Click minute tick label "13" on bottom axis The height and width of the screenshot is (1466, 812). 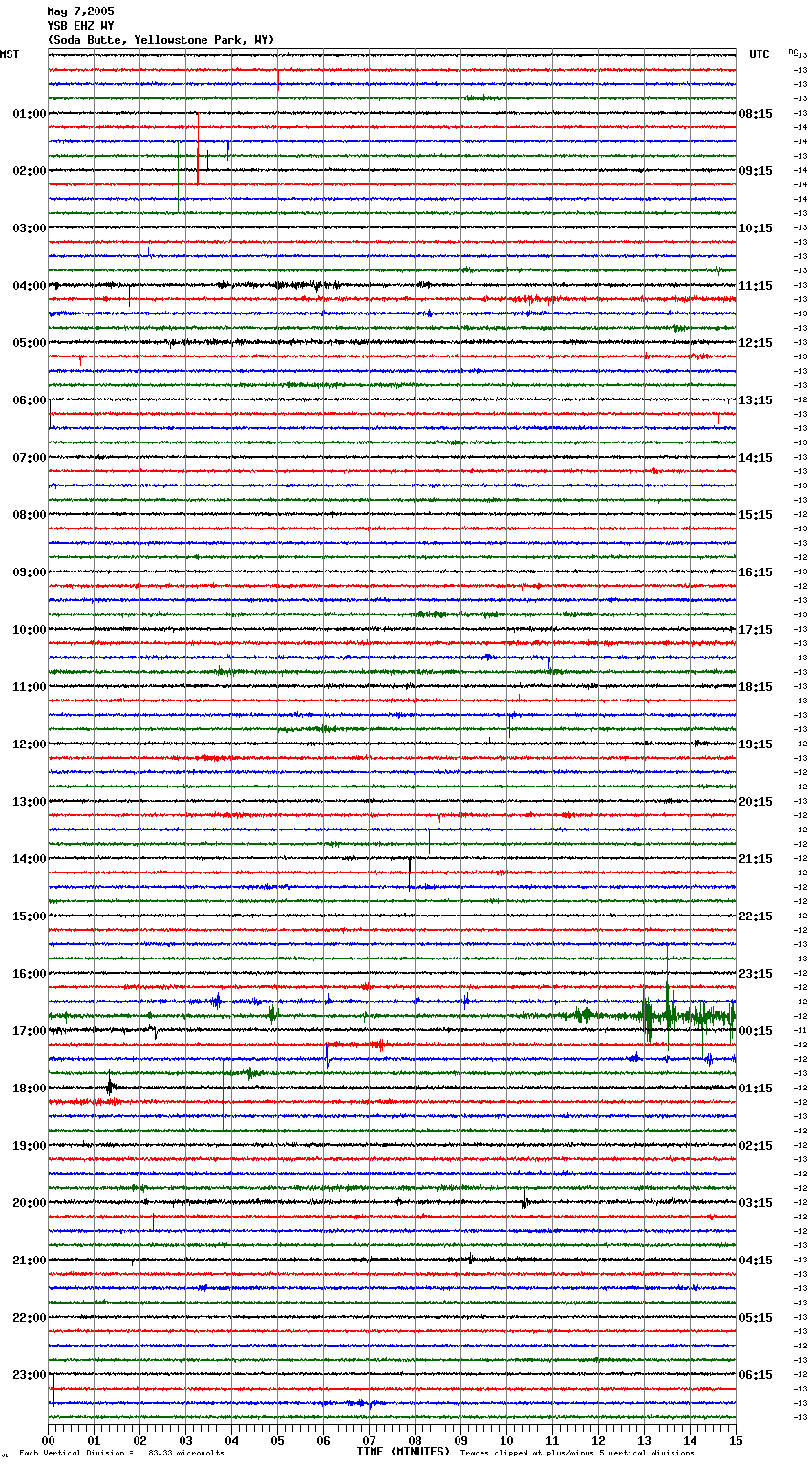644,1440
